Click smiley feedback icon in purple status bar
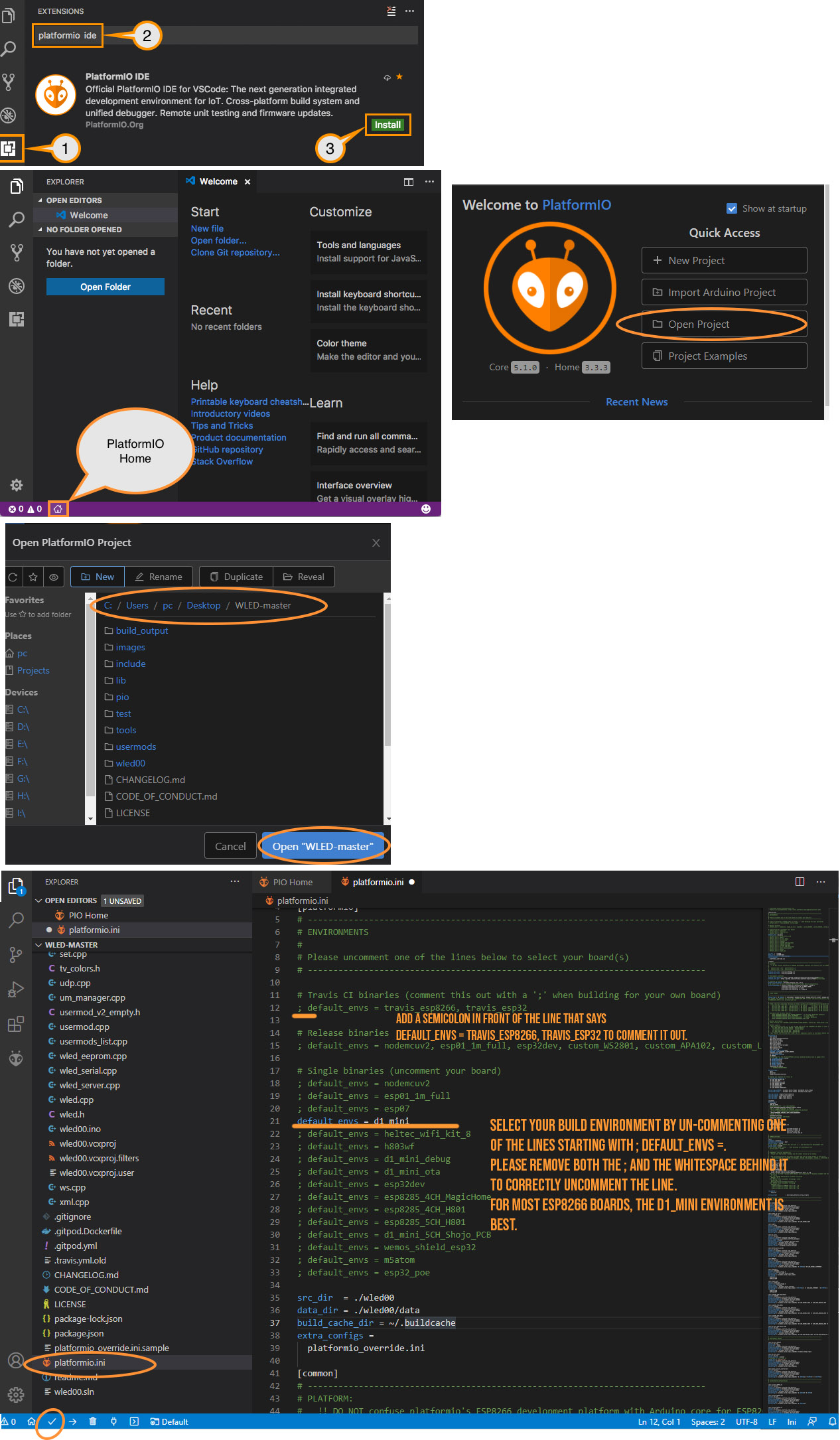This screenshot has height=1440, width=840. click(426, 509)
